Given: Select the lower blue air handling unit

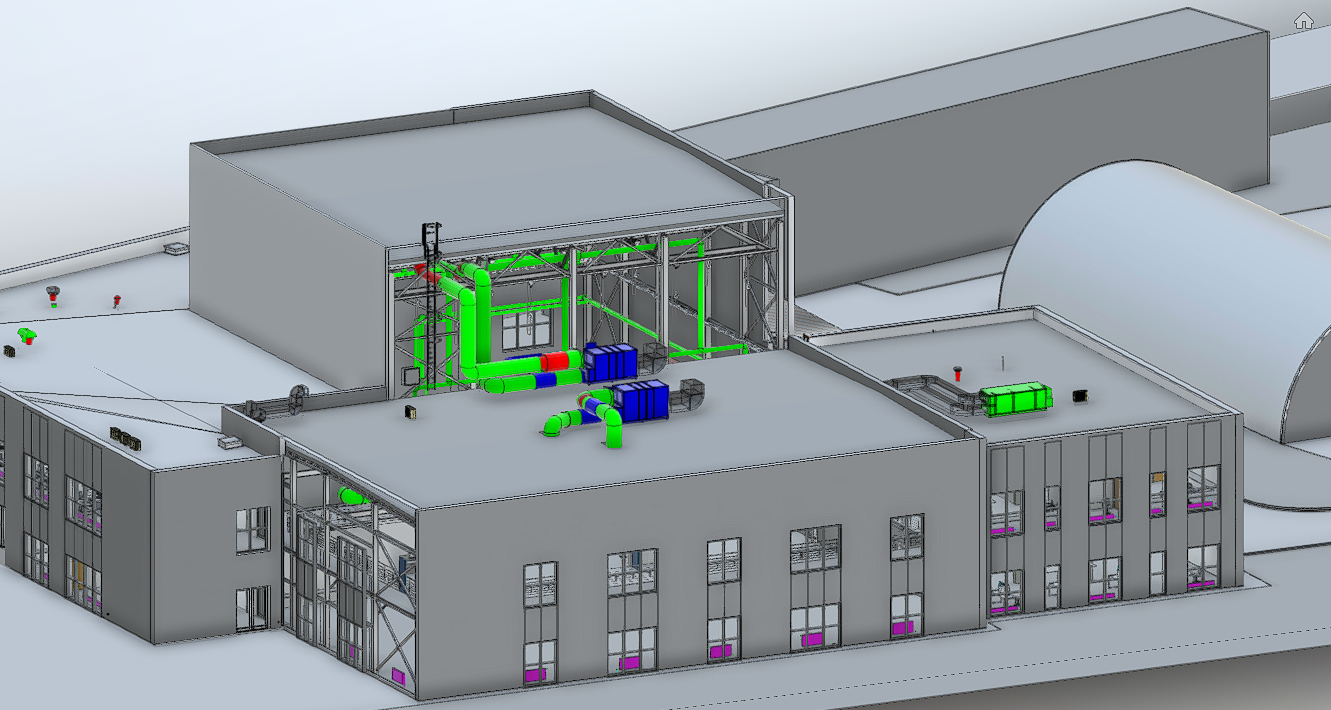Looking at the screenshot, I should coord(641,400).
